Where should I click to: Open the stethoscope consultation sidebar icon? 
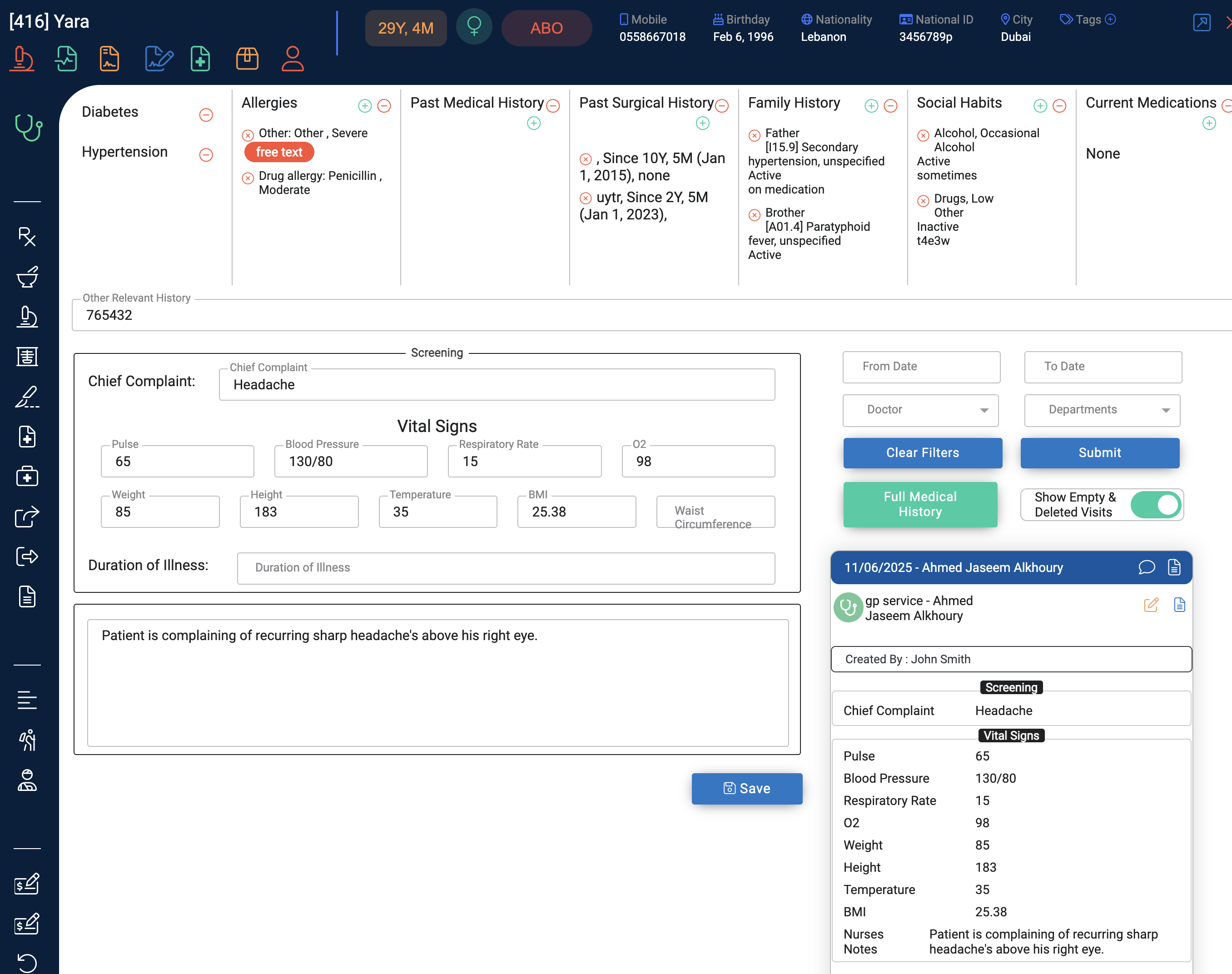point(28,127)
